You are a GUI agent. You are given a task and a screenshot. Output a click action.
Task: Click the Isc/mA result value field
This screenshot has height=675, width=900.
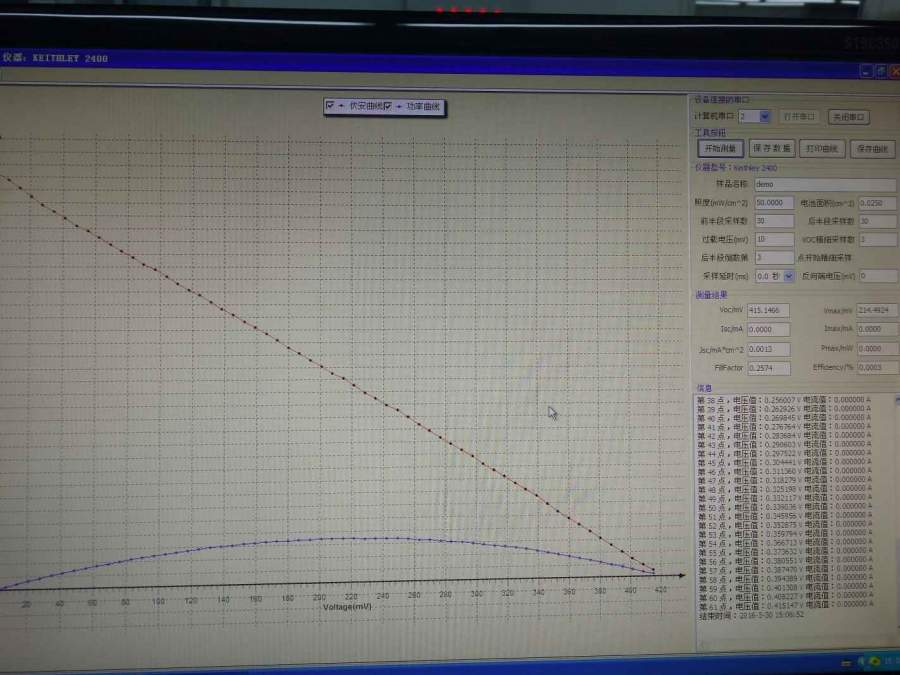tap(769, 329)
